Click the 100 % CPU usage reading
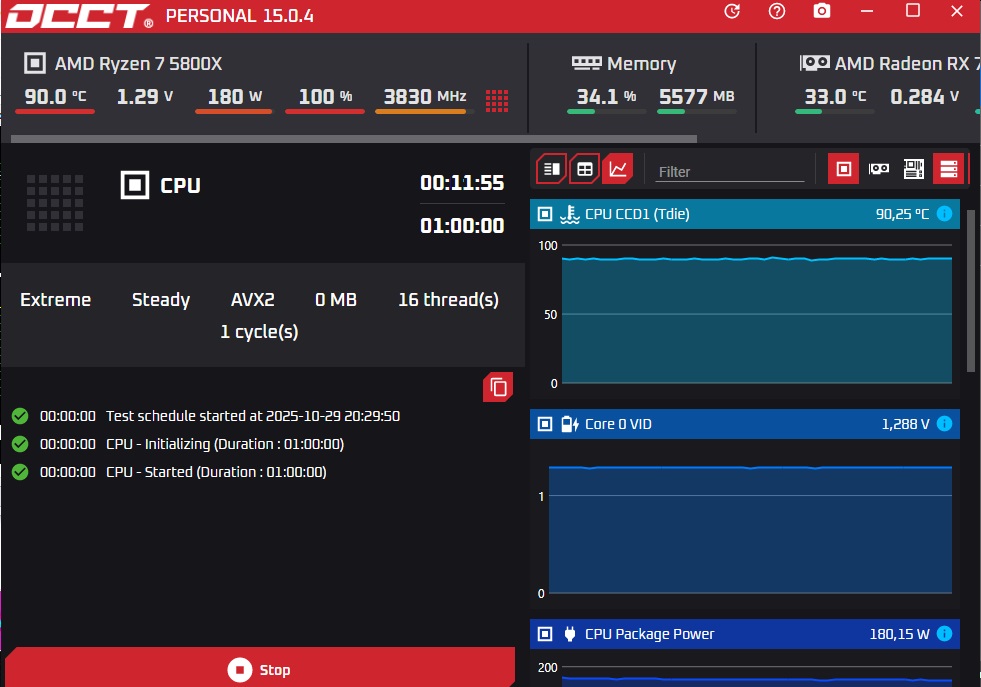This screenshot has width=981, height=687. pyautogui.click(x=325, y=96)
